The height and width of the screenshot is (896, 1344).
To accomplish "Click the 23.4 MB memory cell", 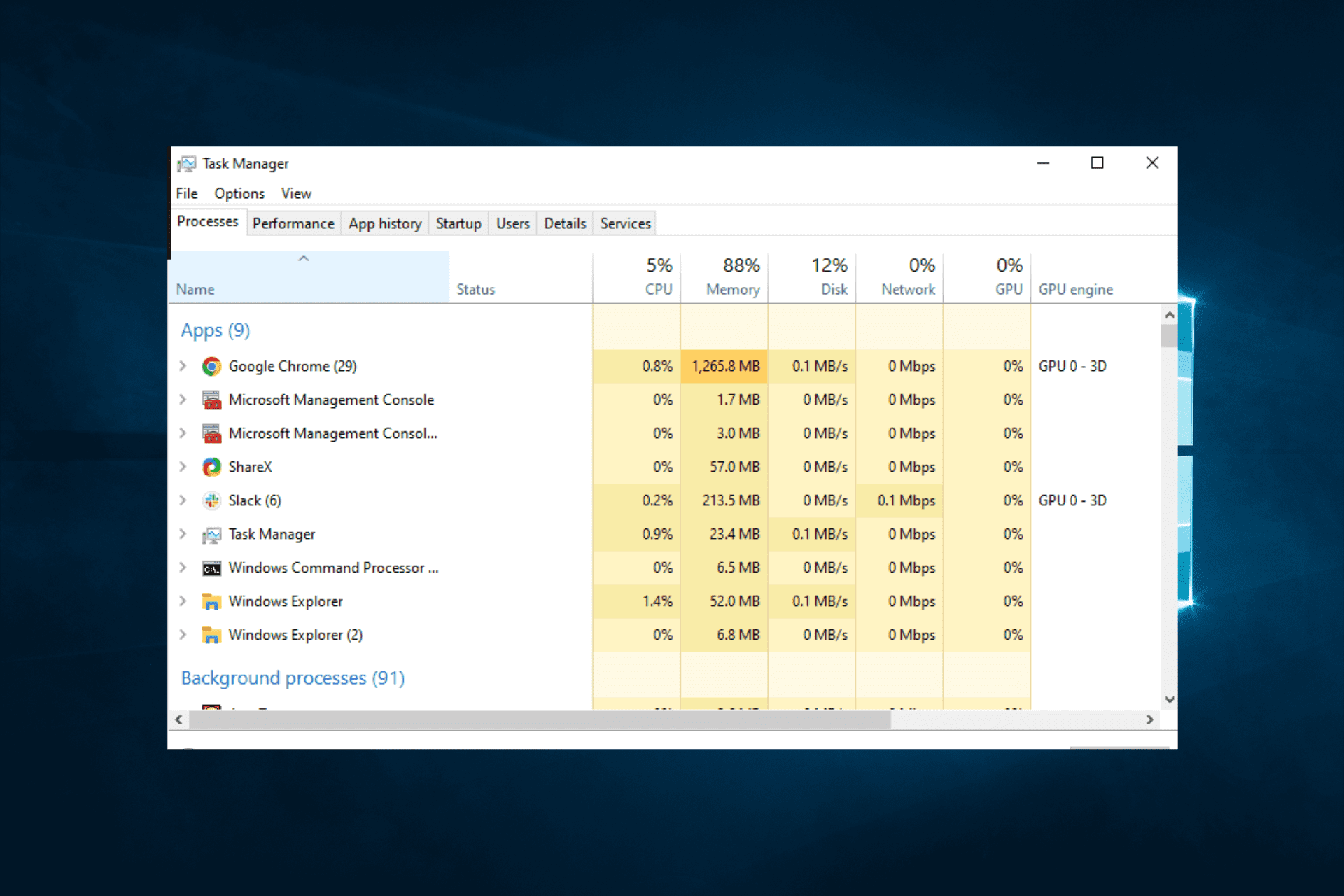I will click(724, 534).
